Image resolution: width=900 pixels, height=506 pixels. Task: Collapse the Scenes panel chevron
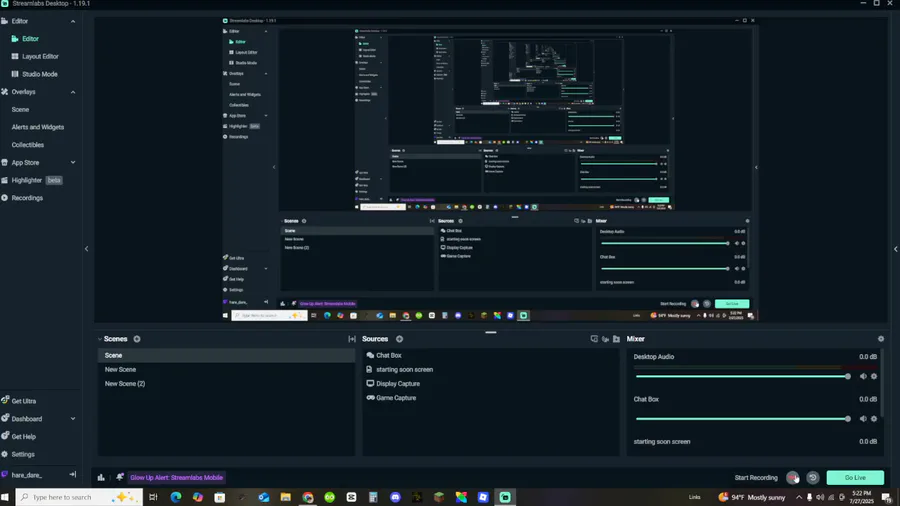point(100,339)
